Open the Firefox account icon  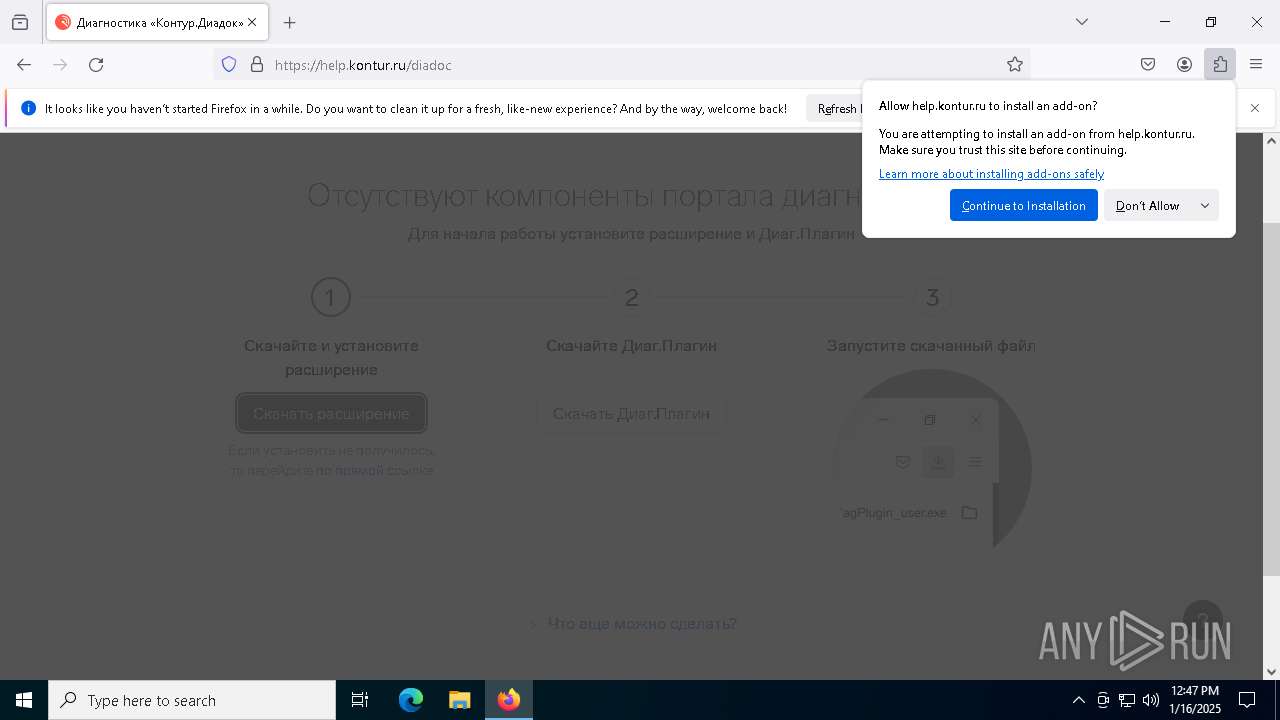click(x=1184, y=65)
